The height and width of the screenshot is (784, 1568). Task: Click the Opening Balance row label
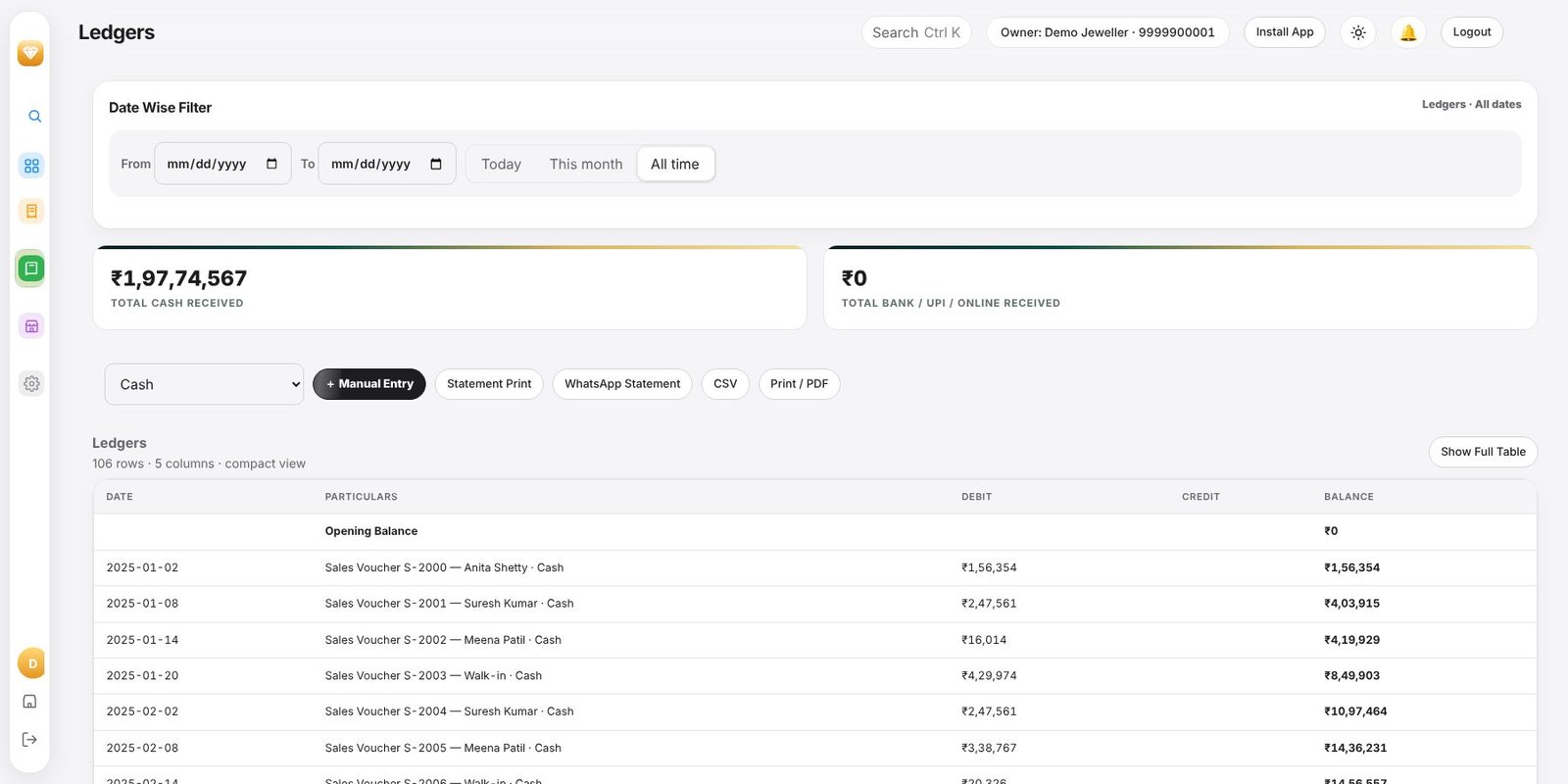point(371,531)
